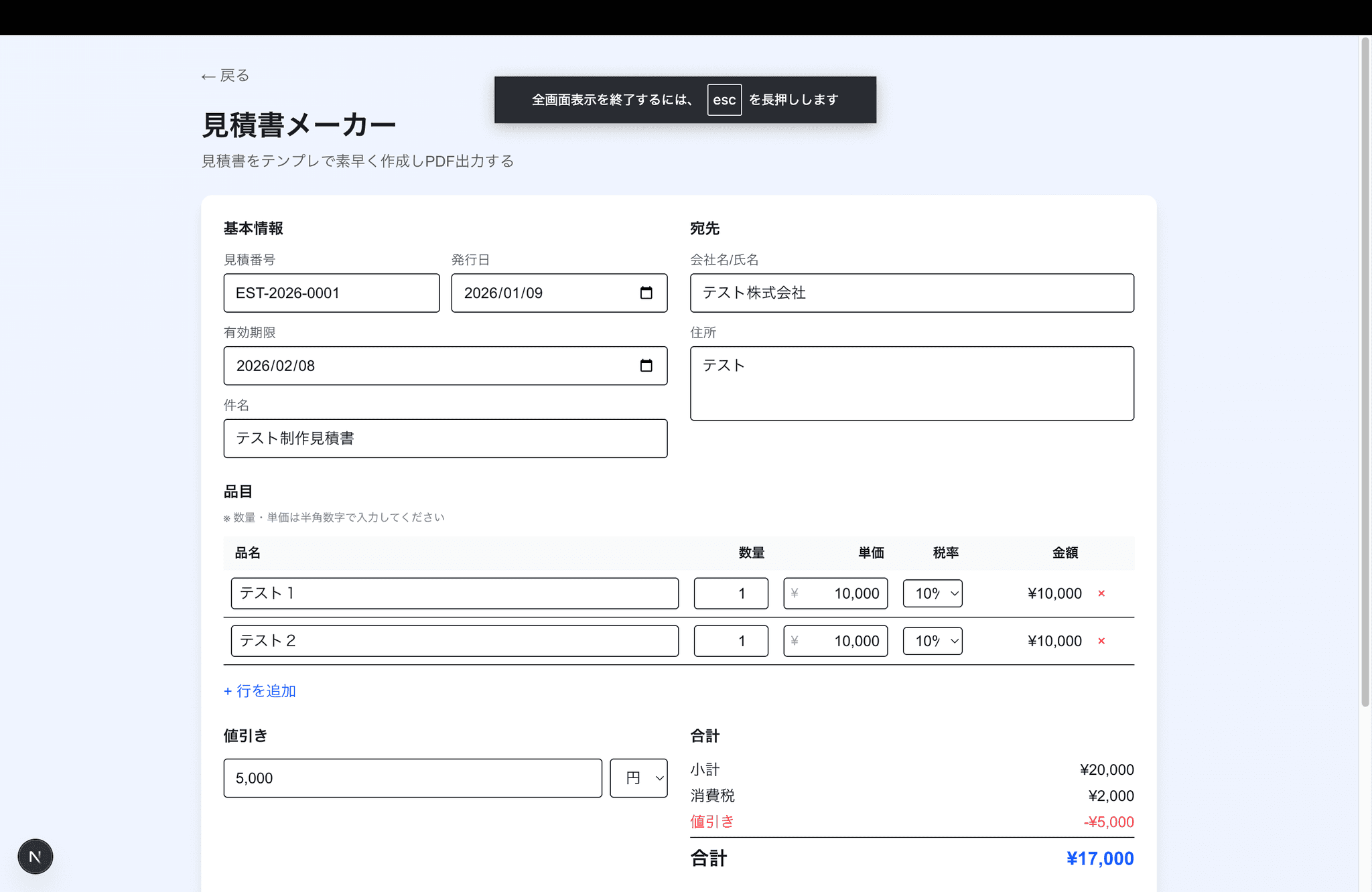The image size is (1372, 892).
Task: Expand the tax rate dropdown for テスト１
Action: (933, 593)
